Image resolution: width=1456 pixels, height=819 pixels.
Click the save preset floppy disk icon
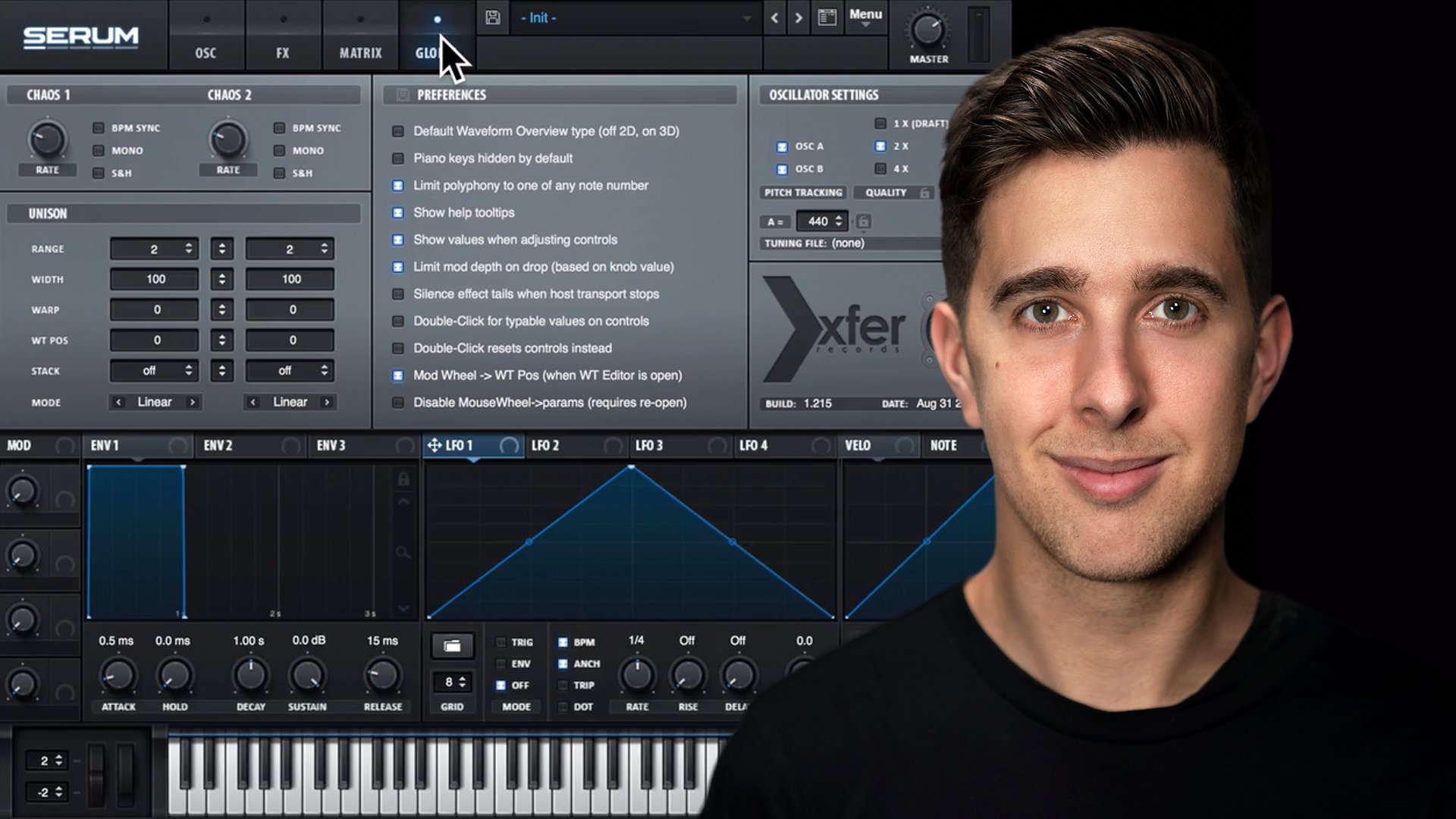point(493,17)
